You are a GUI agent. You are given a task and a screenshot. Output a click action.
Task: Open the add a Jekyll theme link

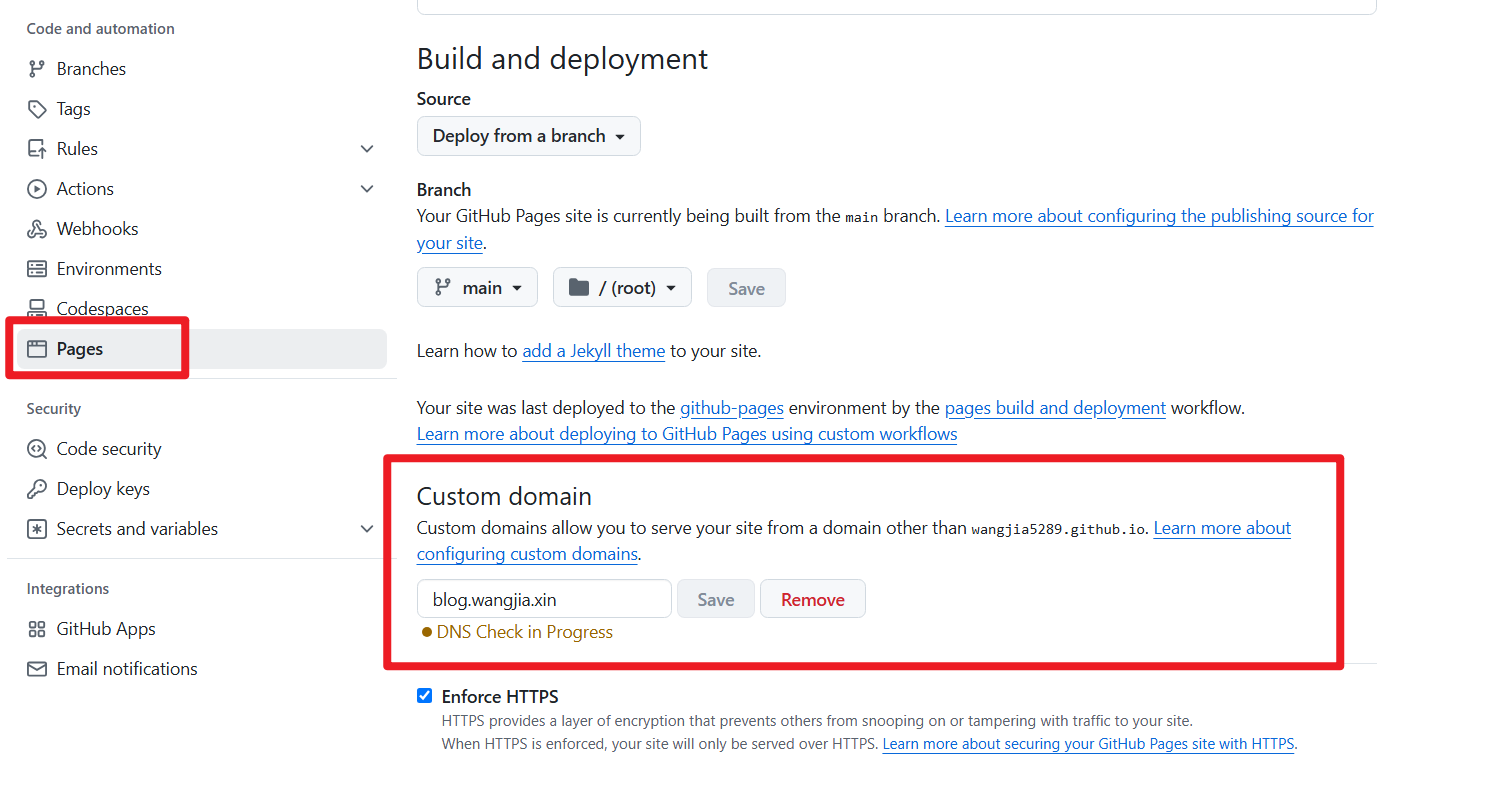pos(593,351)
